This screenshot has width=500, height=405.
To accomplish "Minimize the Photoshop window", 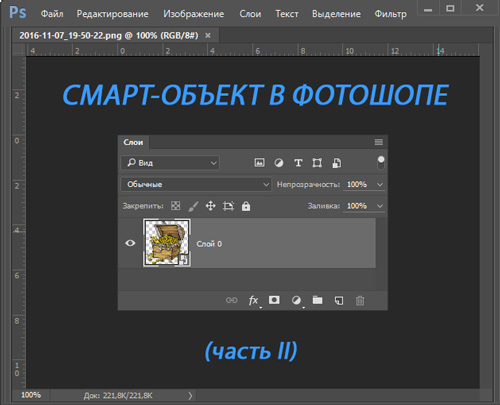I will (428, 9).
